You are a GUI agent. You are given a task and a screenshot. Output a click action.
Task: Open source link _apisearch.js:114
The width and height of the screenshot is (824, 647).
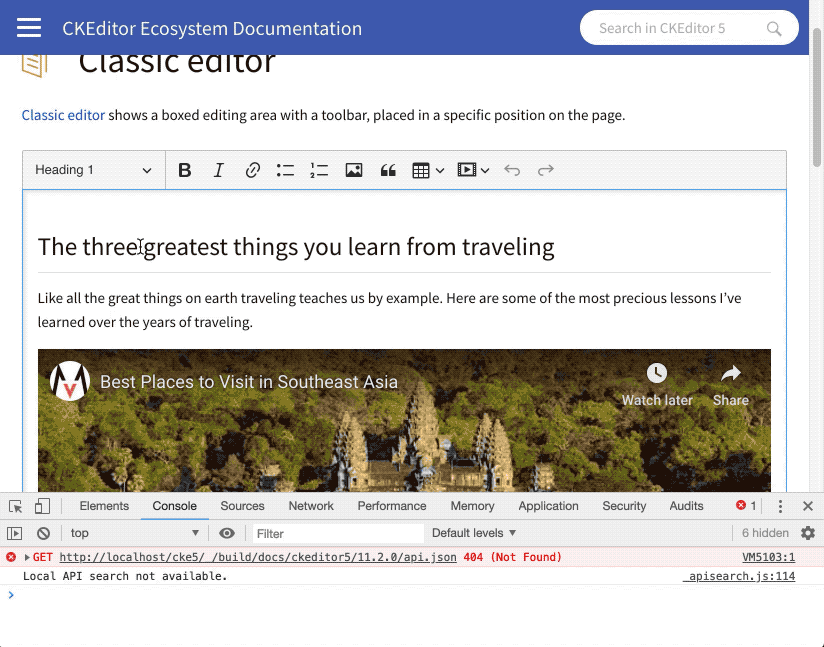coord(739,576)
